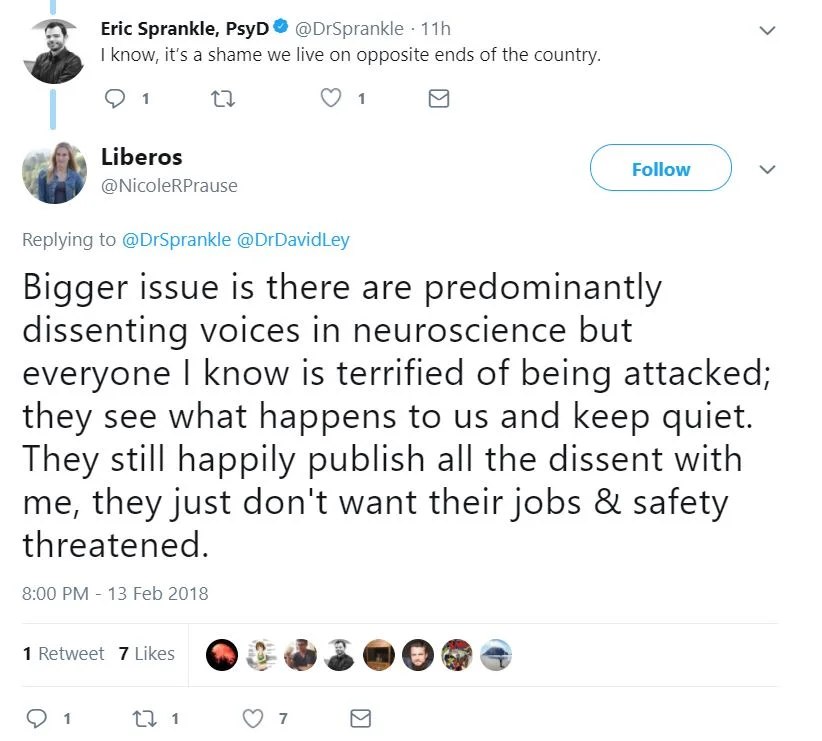Expand the chevron menu beside the Follow button
The height and width of the screenshot is (741, 822).
point(767,169)
